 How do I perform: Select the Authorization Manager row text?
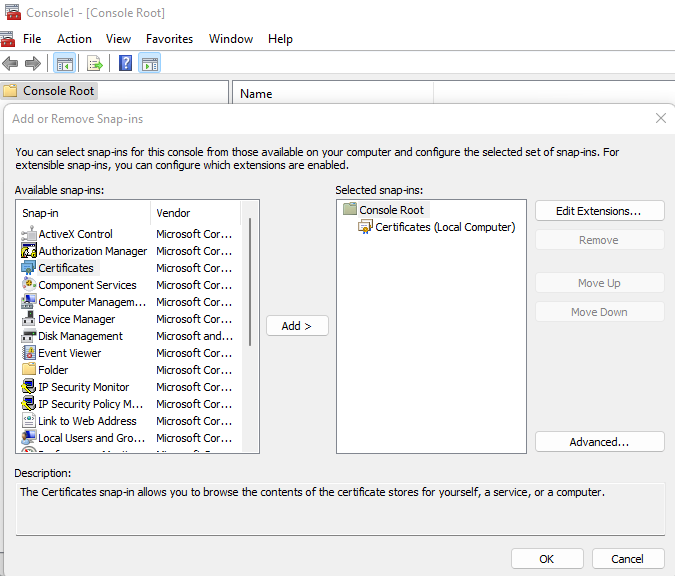[x=93, y=251]
